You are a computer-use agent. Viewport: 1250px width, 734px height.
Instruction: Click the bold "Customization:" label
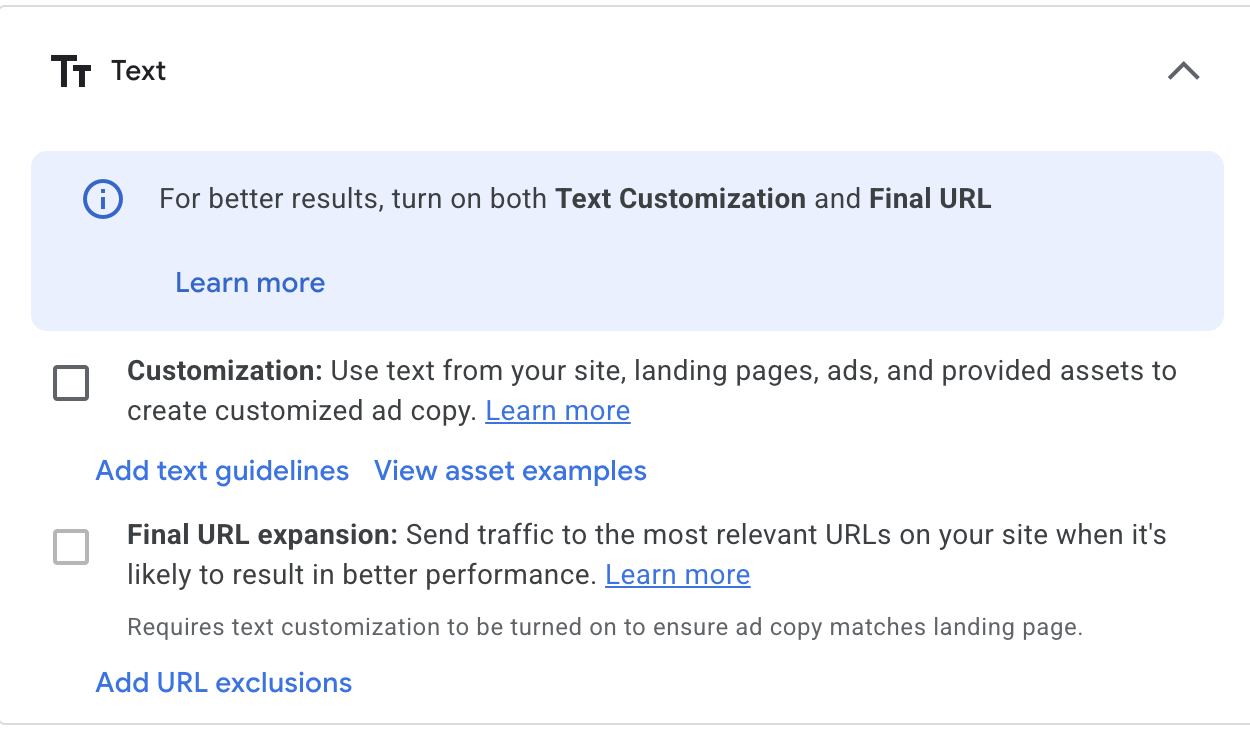point(225,371)
